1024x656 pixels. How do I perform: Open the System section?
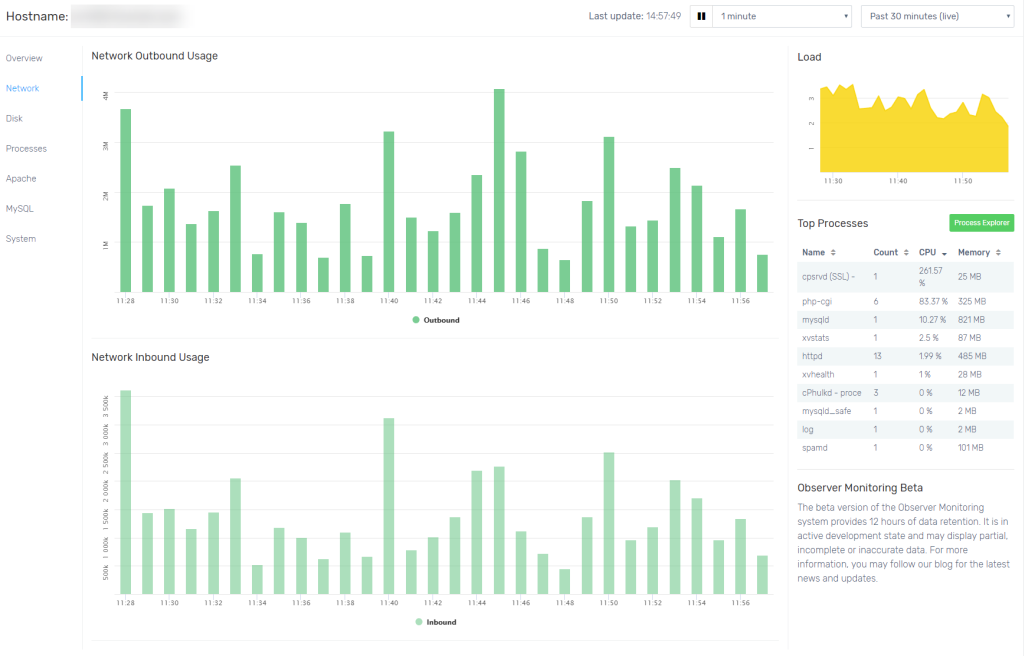pyautogui.click(x=23, y=238)
